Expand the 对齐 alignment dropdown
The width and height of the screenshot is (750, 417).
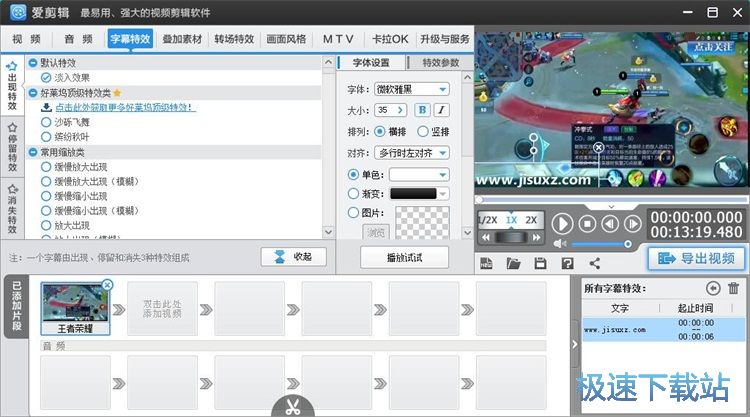tap(412, 153)
